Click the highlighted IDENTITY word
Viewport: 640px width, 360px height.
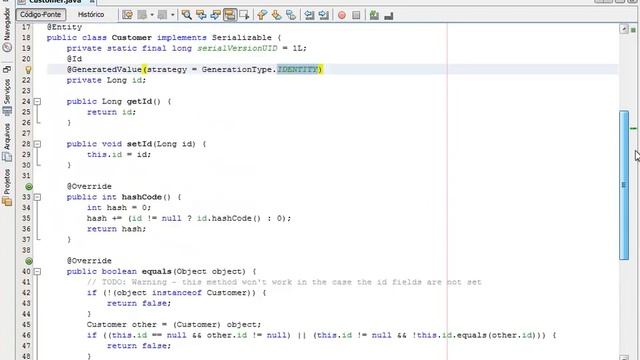pyautogui.click(x=297, y=69)
